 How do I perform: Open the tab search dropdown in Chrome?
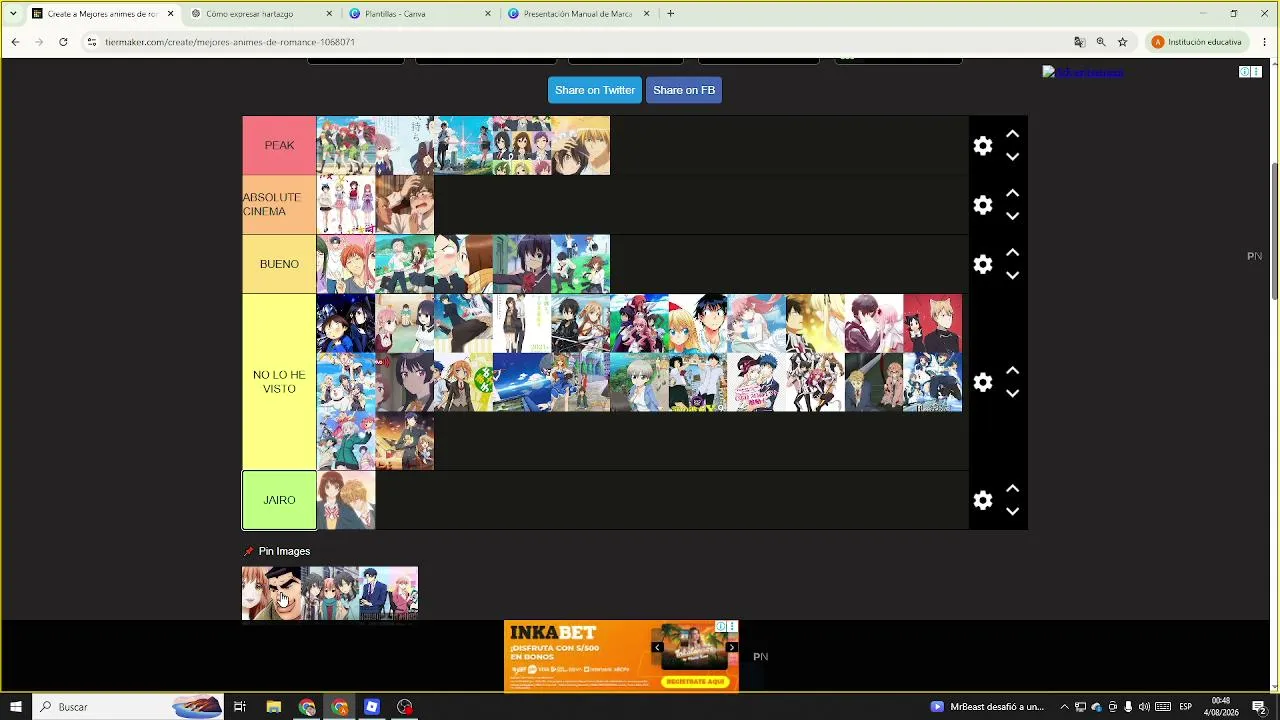tap(13, 14)
